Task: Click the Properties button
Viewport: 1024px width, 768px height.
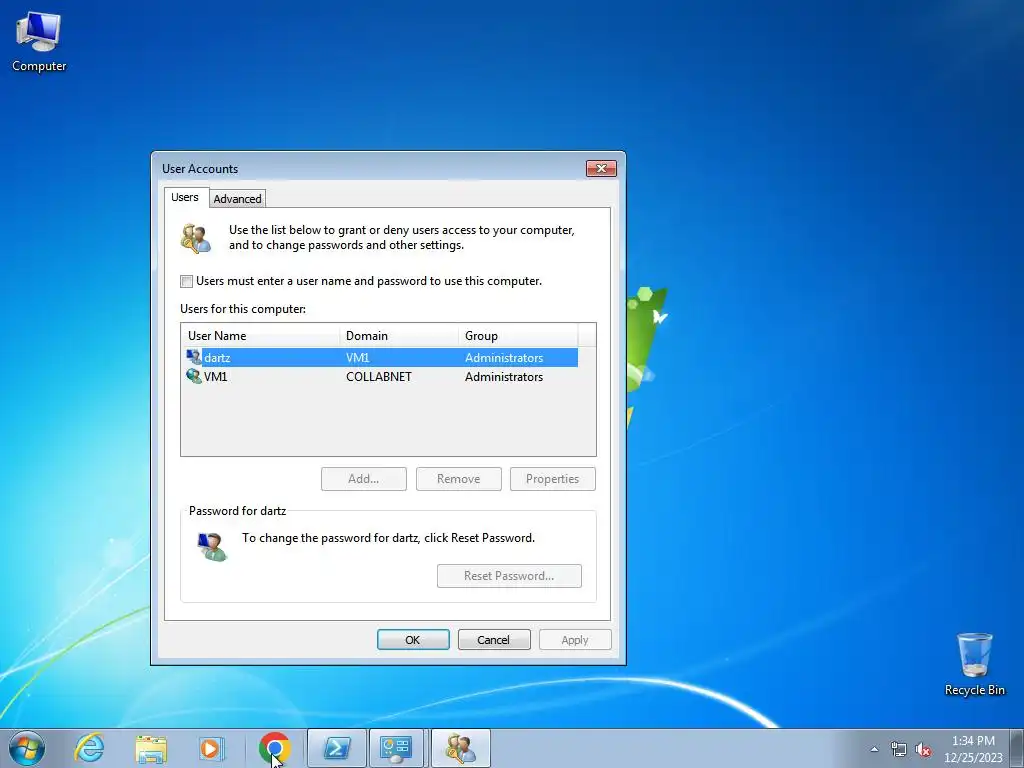Action: (552, 479)
